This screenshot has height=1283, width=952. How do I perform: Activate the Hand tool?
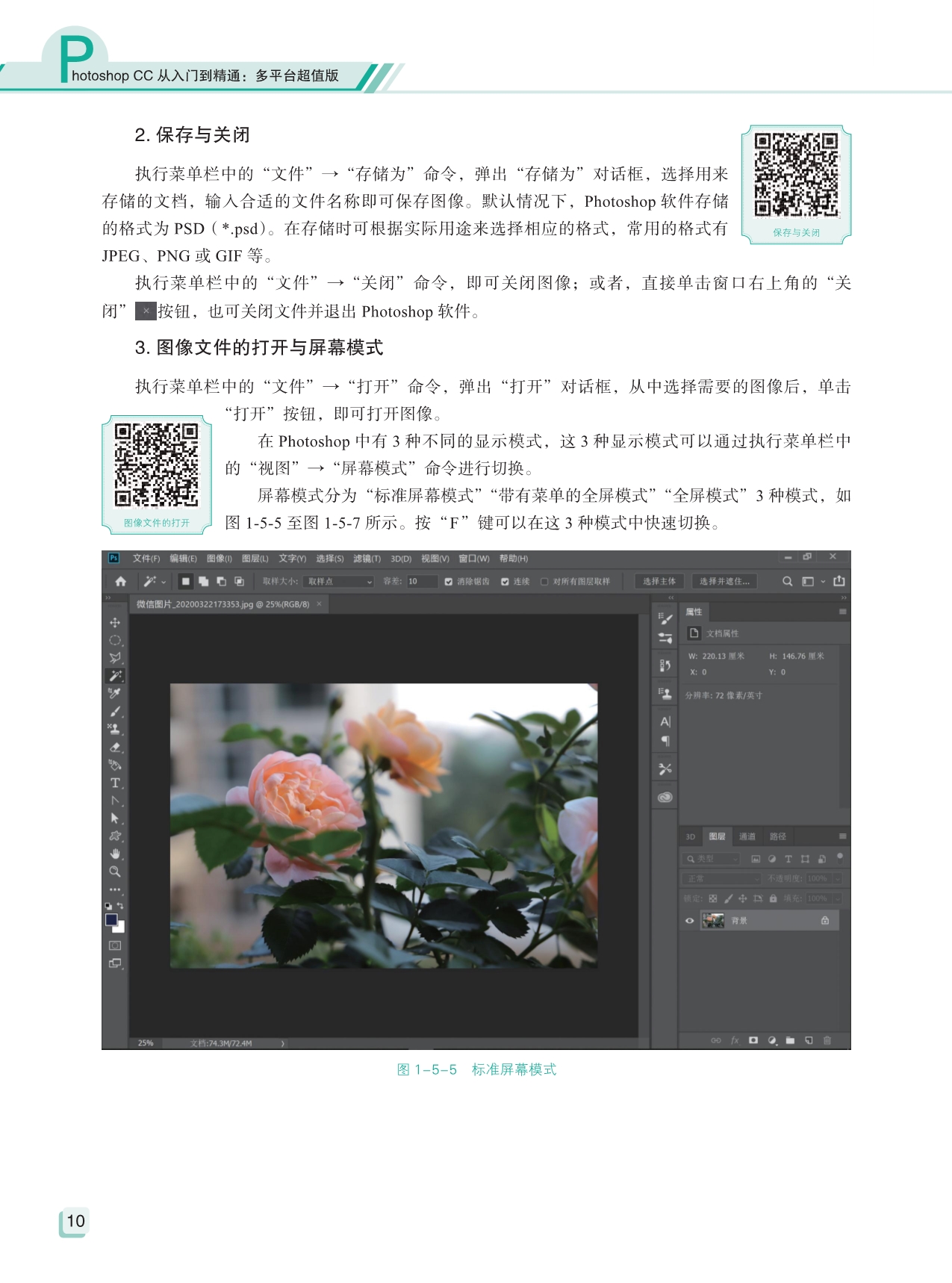point(115,854)
